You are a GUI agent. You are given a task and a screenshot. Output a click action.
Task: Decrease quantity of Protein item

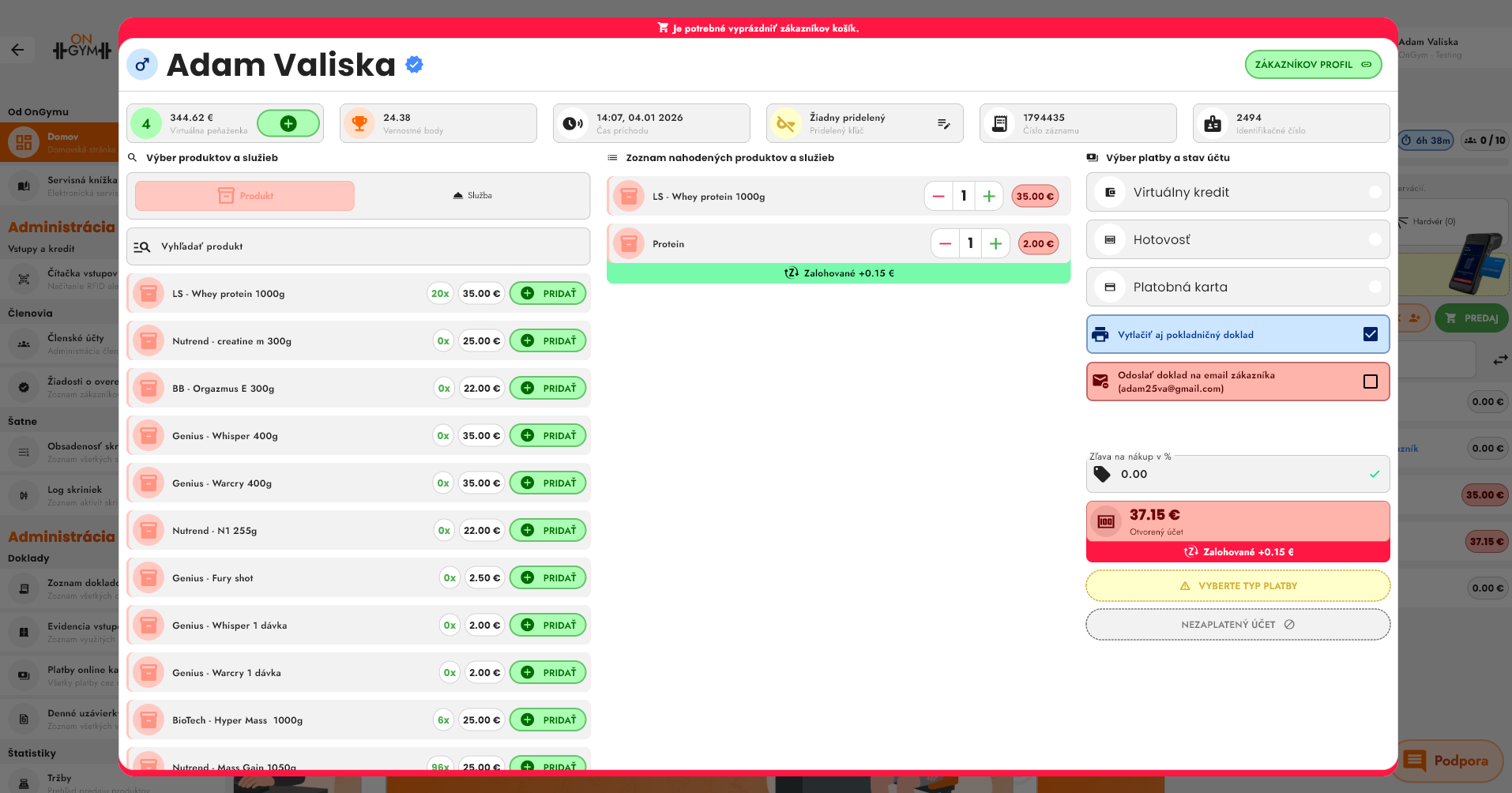[945, 243]
